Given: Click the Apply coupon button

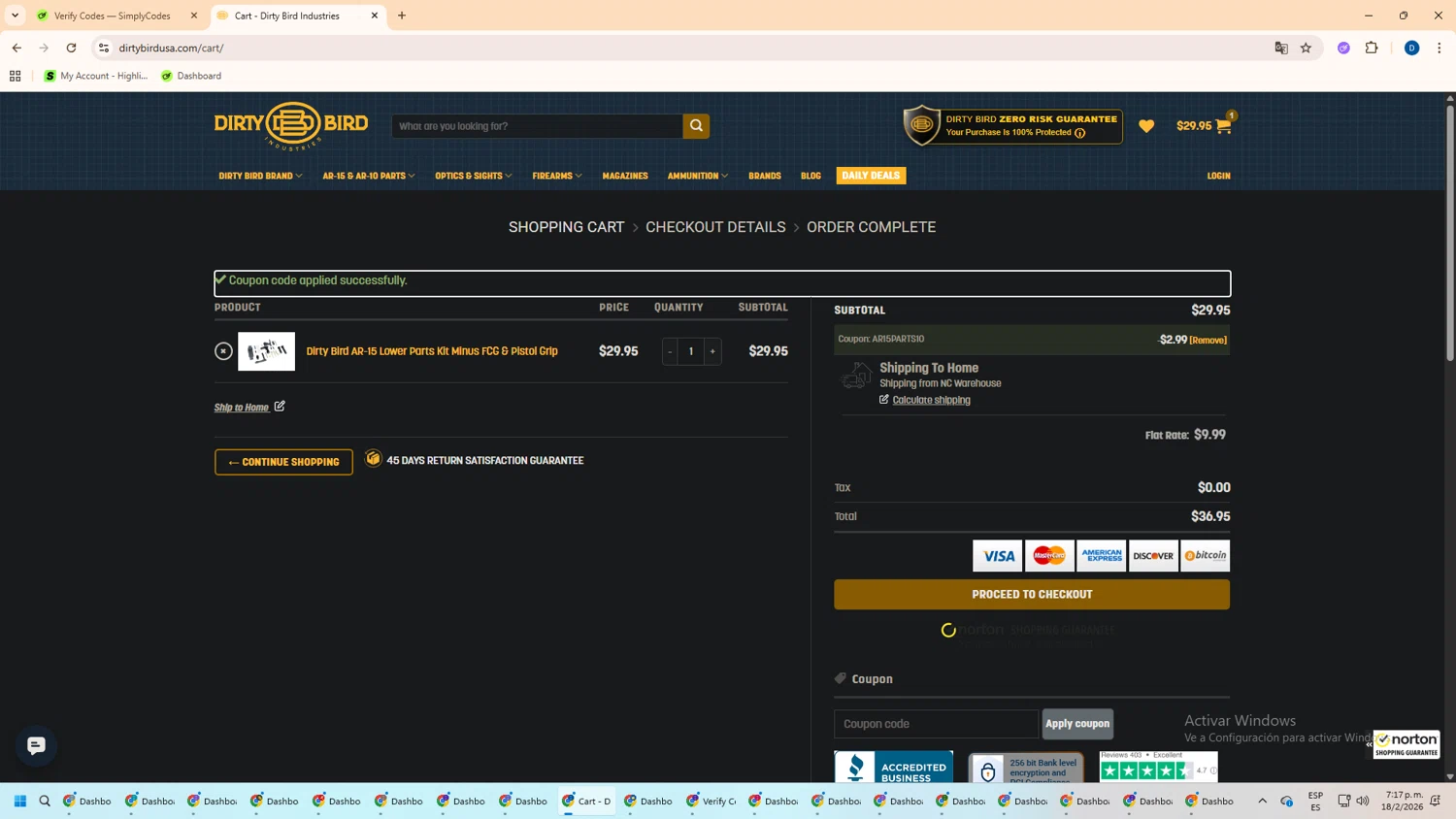Looking at the screenshot, I should (x=1077, y=723).
